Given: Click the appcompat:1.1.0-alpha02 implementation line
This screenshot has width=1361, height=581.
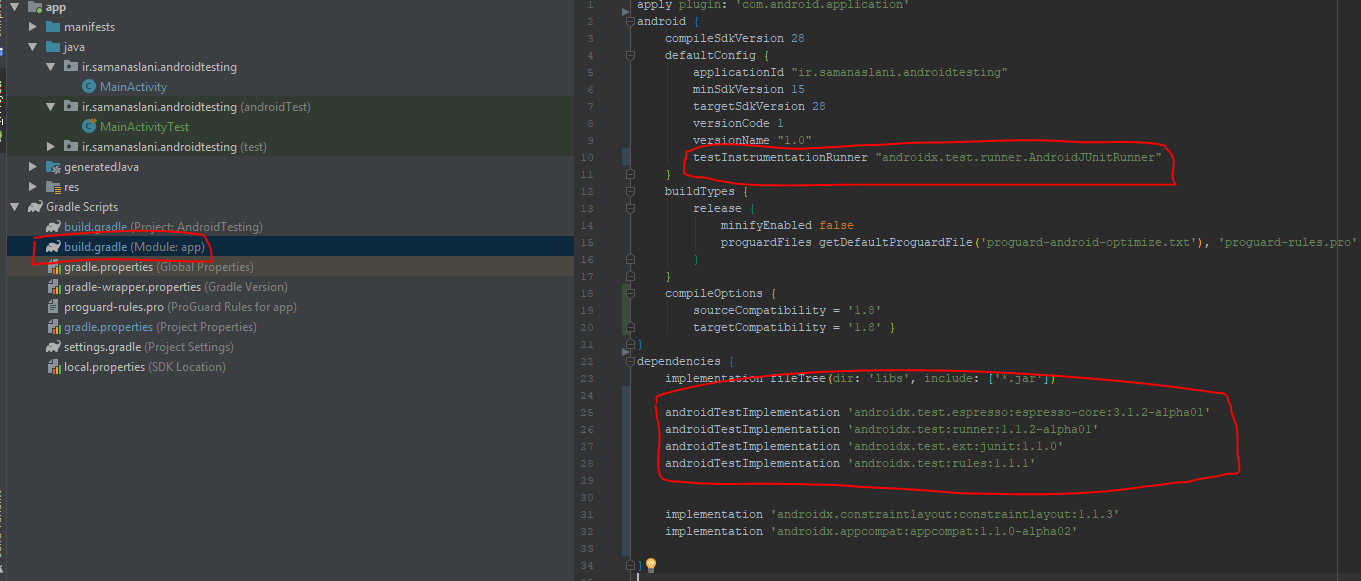Looking at the screenshot, I should (x=871, y=531).
